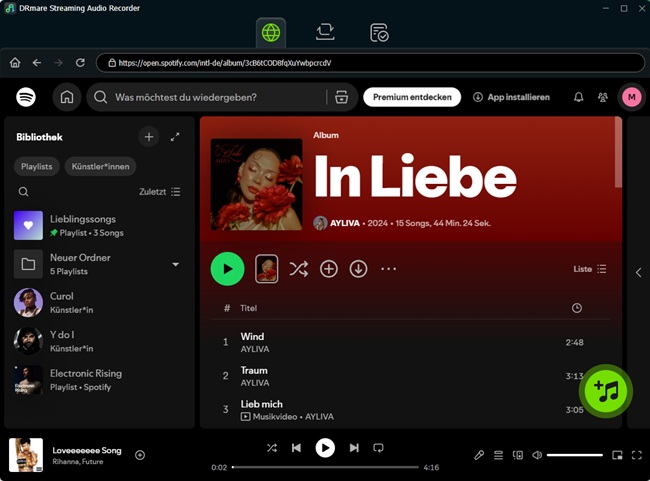Open Spotify home via house button
Viewport: 650px width, 481px height.
[x=67, y=97]
